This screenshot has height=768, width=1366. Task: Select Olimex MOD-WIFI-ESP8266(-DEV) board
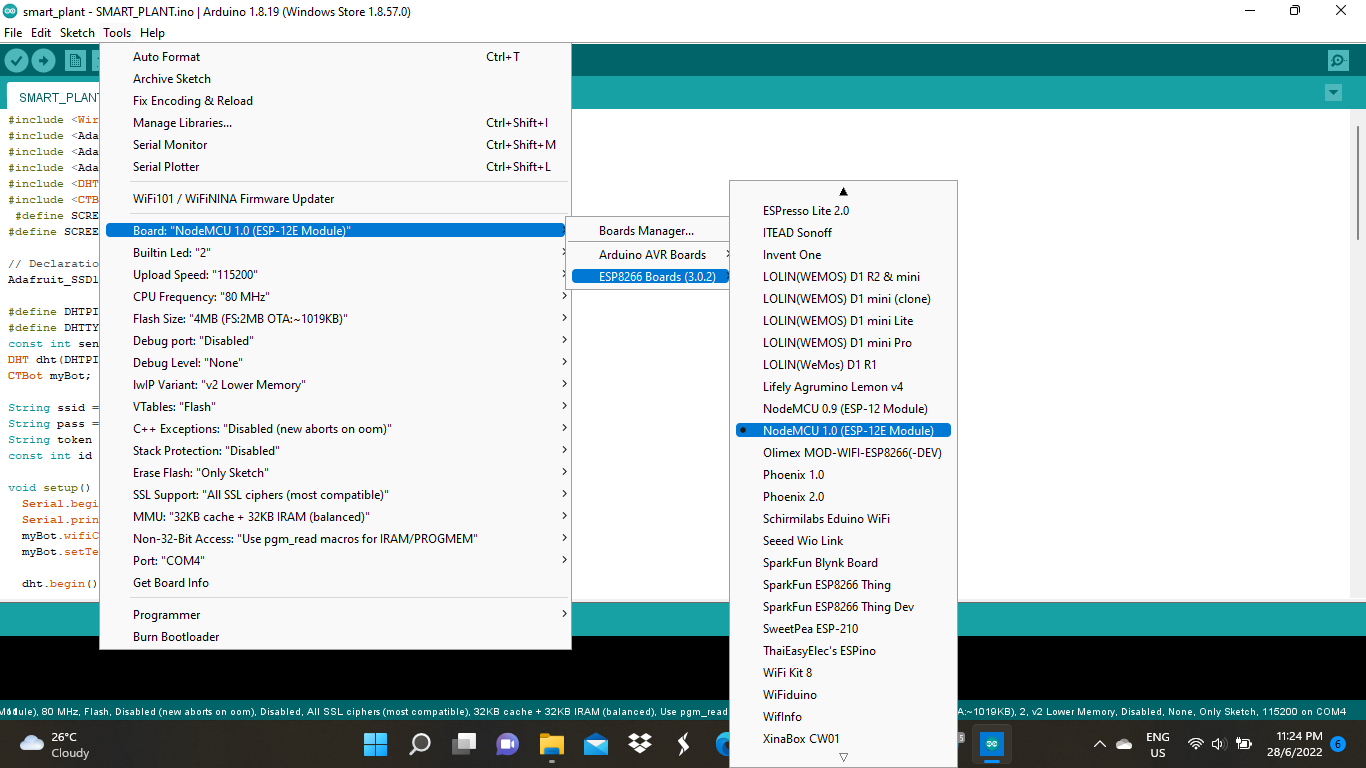point(843,453)
